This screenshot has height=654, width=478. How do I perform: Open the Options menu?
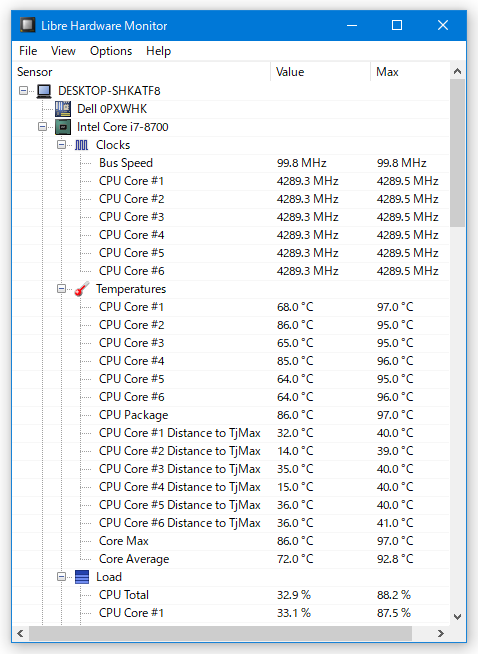[x=111, y=51]
